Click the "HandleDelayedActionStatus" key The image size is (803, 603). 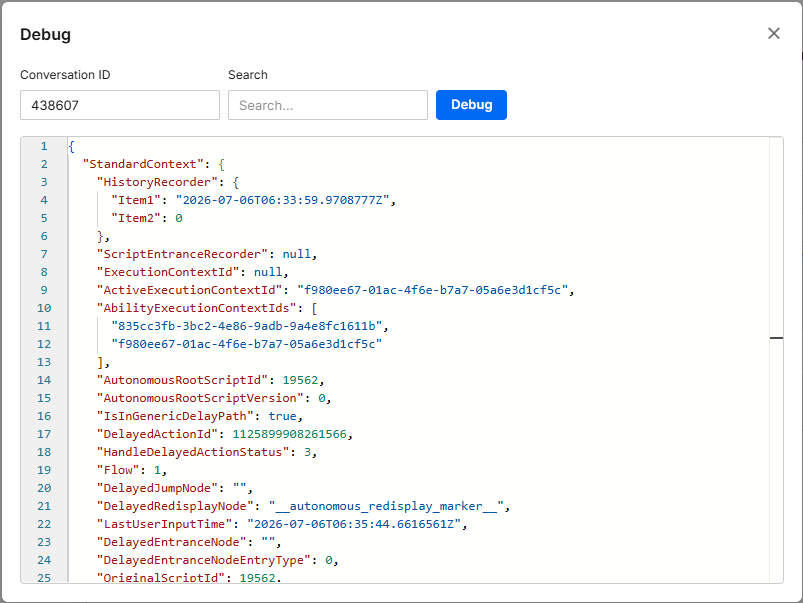193,452
